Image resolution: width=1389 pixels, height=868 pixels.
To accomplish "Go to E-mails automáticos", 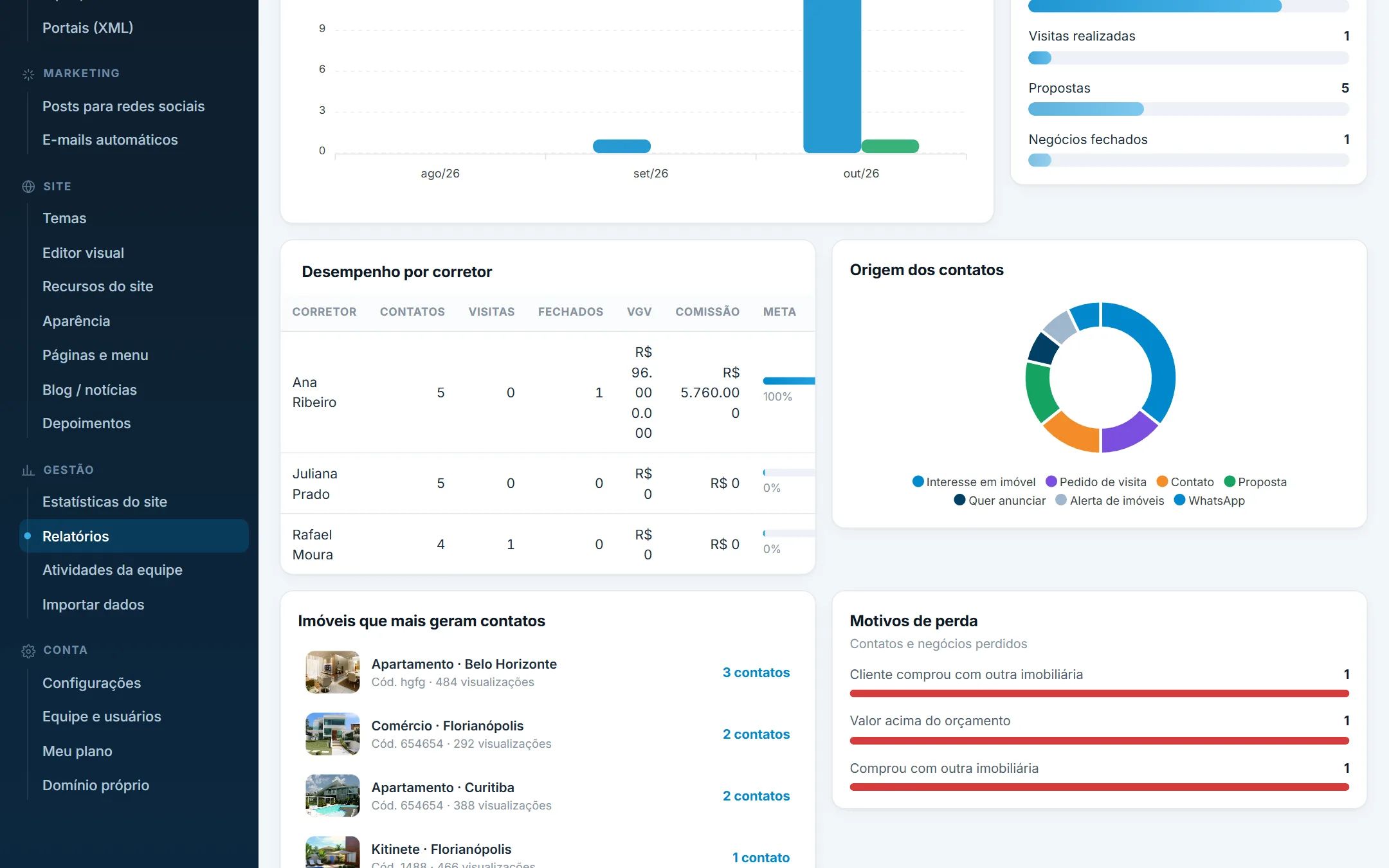I will point(110,140).
